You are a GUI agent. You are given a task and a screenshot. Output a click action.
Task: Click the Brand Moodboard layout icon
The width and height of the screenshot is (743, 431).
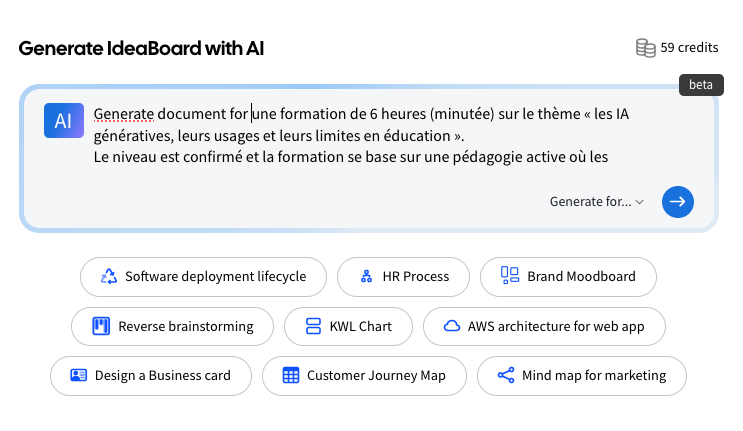tap(510, 276)
